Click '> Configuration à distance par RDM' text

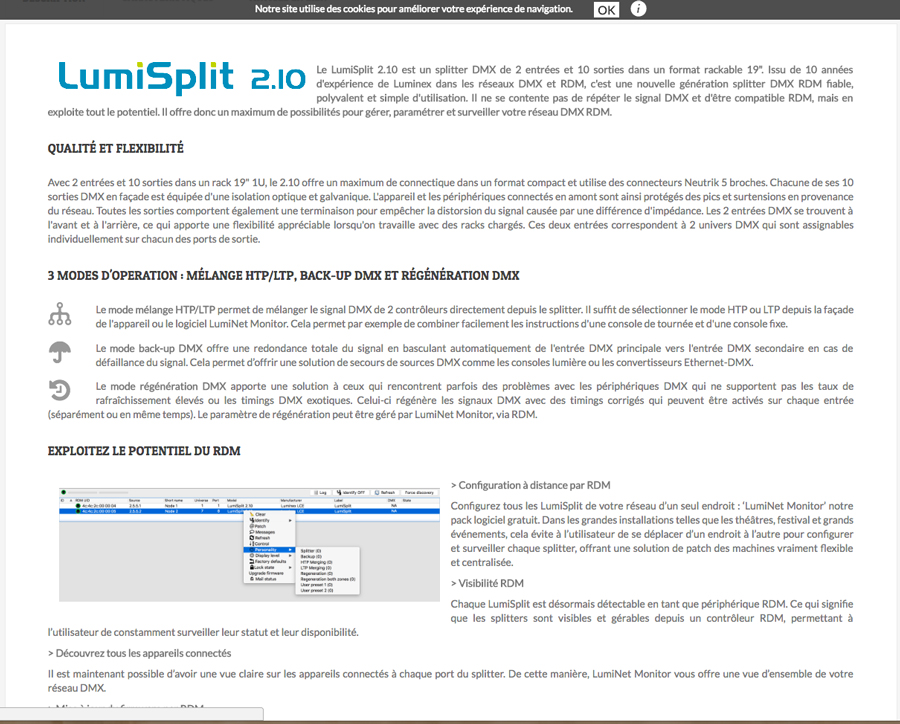pyautogui.click(x=530, y=485)
